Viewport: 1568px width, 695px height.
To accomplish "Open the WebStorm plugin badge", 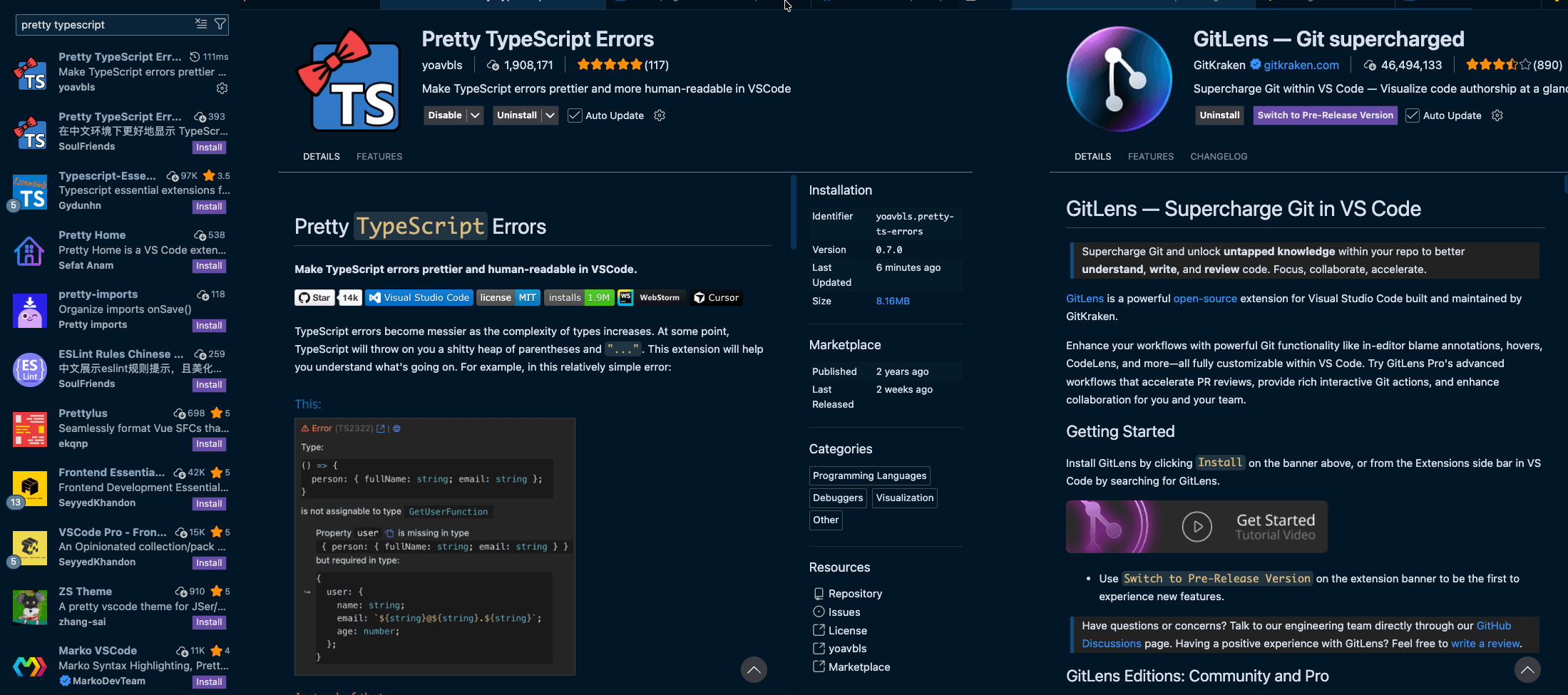I will (651, 297).
